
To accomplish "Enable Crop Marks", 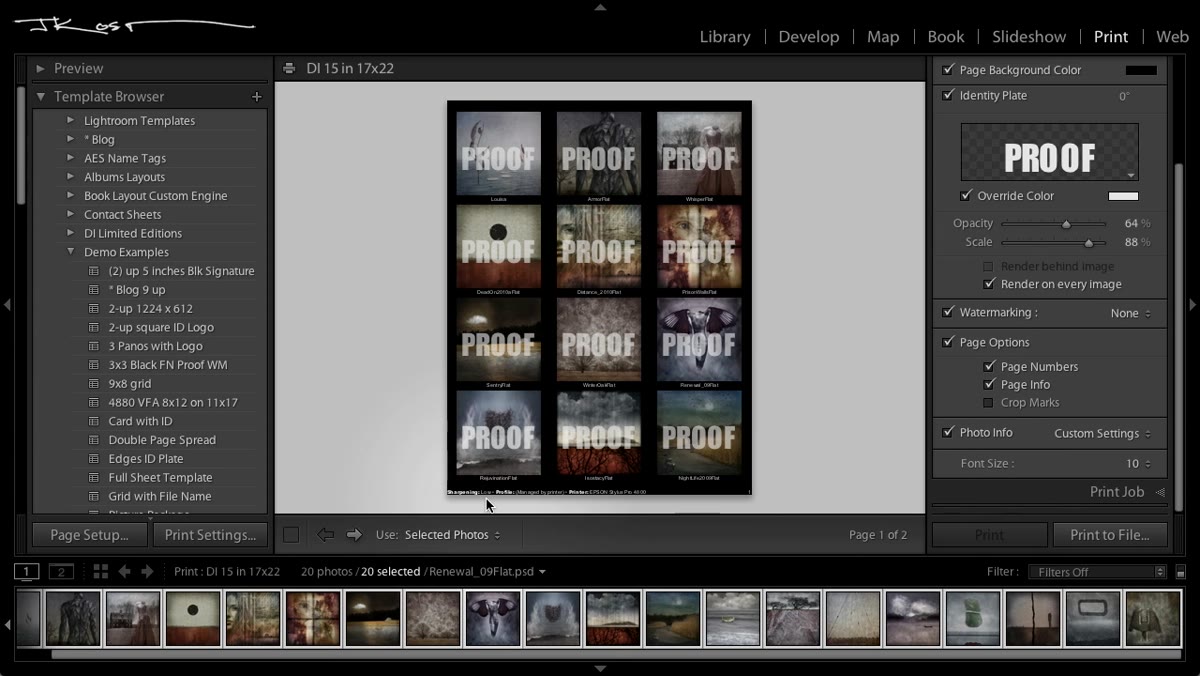I will coord(989,403).
